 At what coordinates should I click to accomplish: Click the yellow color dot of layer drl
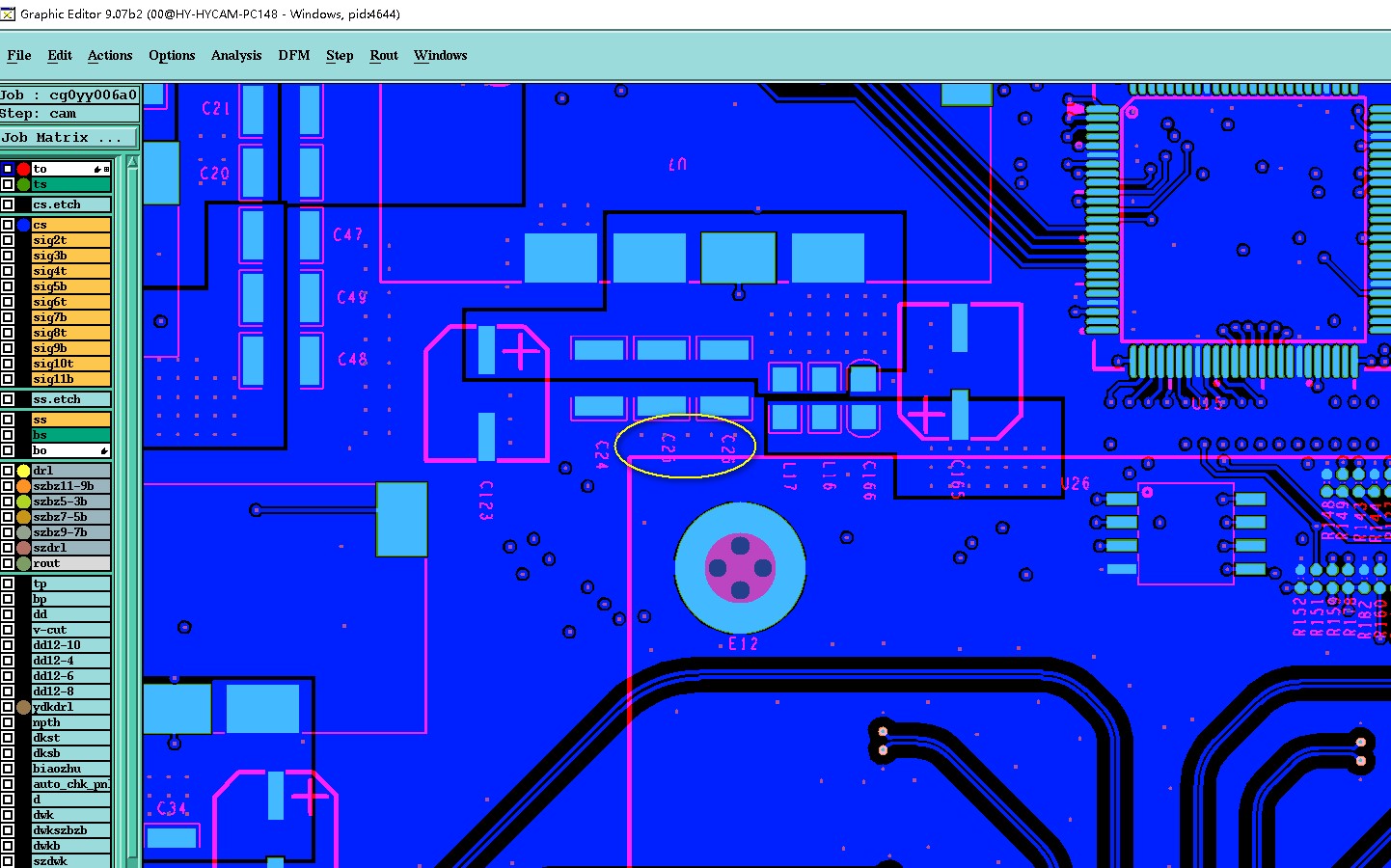tap(23, 471)
